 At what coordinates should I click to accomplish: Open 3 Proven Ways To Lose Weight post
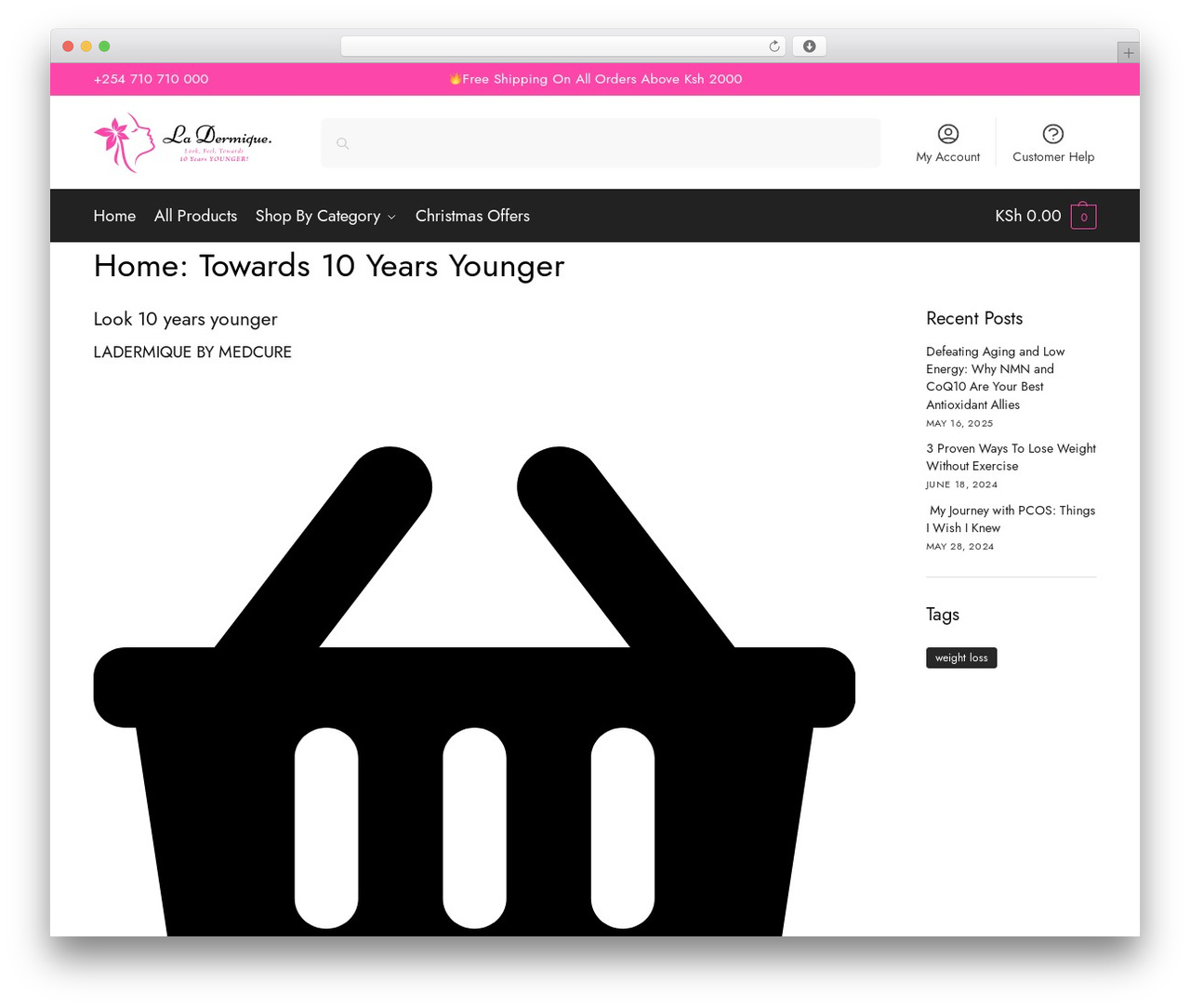[1011, 458]
